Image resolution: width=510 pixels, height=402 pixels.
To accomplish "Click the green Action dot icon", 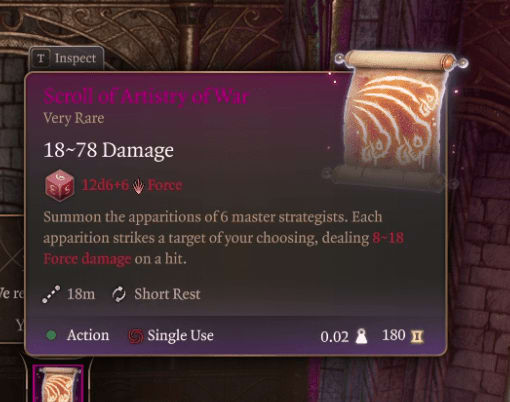I will [x=51, y=335].
